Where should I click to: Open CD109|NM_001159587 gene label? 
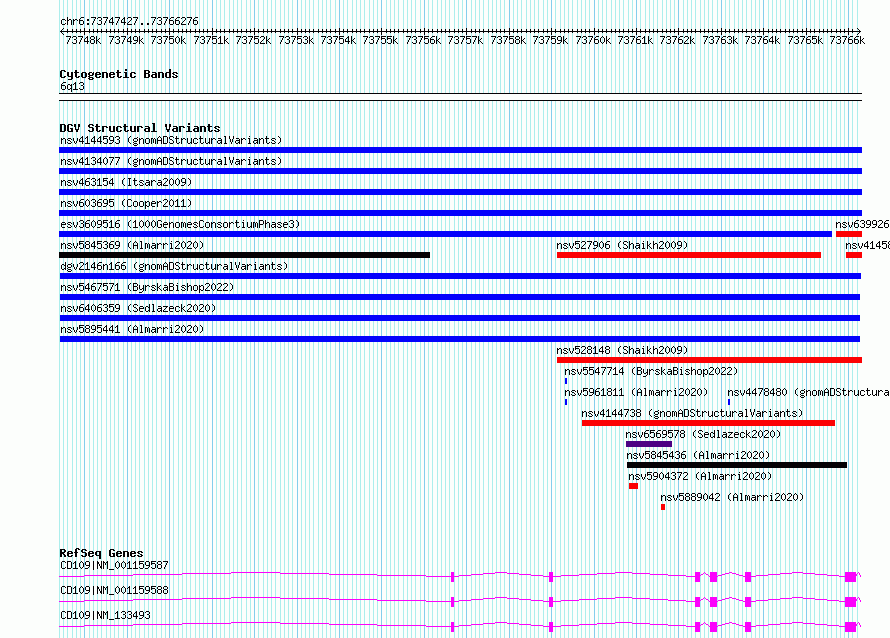[x=114, y=565]
